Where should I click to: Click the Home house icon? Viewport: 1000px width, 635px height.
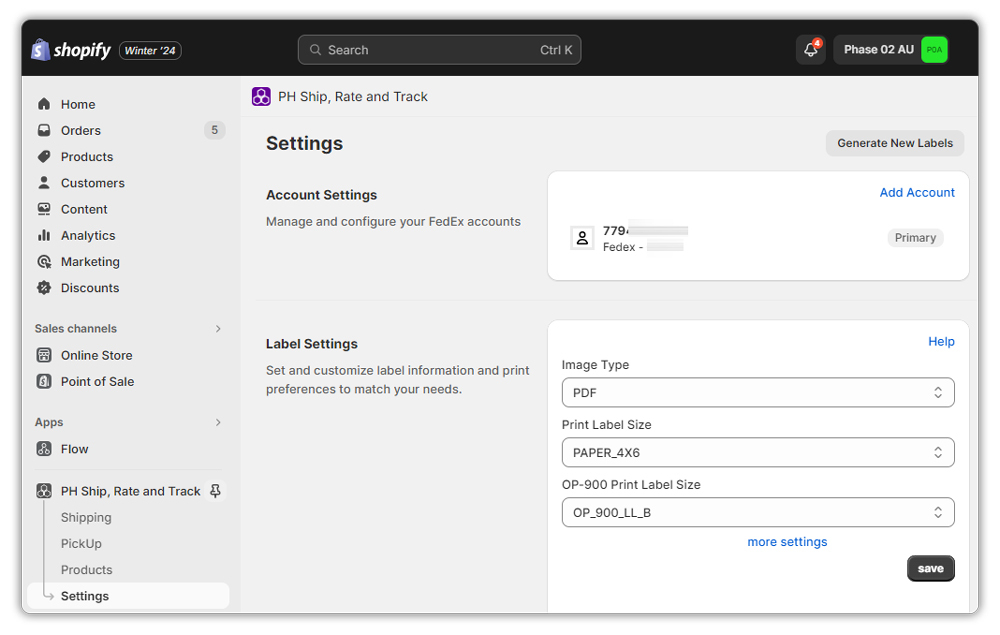[44, 104]
